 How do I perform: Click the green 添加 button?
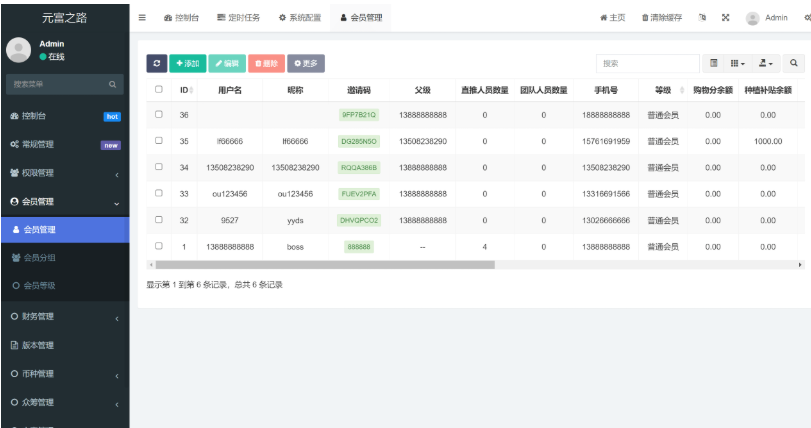(x=187, y=63)
